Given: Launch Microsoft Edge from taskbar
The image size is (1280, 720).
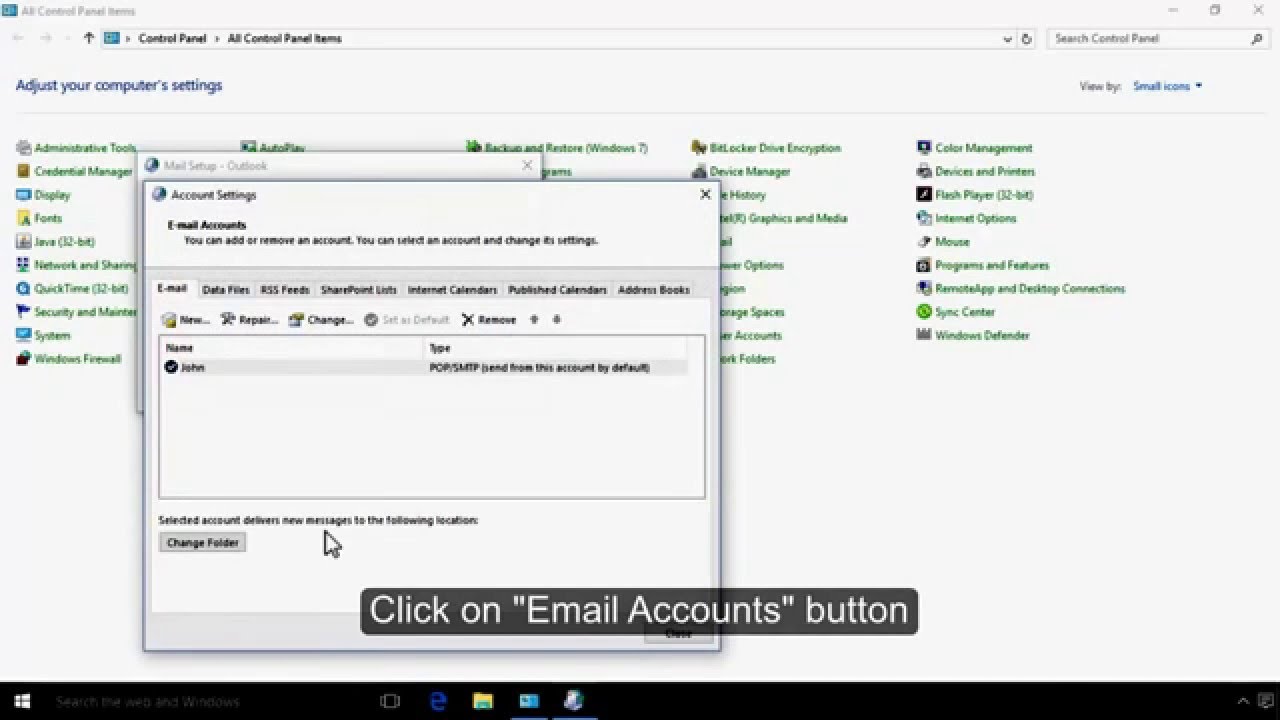Looking at the screenshot, I should [x=438, y=701].
